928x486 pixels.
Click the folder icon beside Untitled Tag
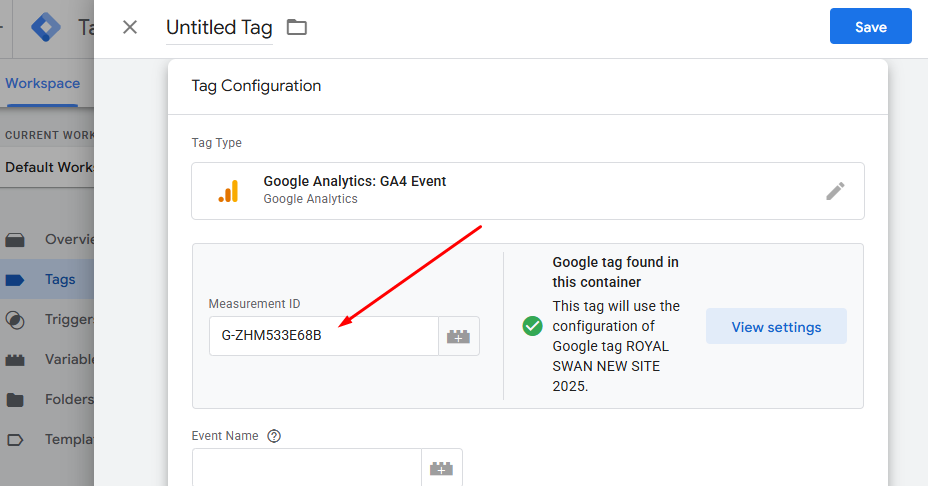297,27
